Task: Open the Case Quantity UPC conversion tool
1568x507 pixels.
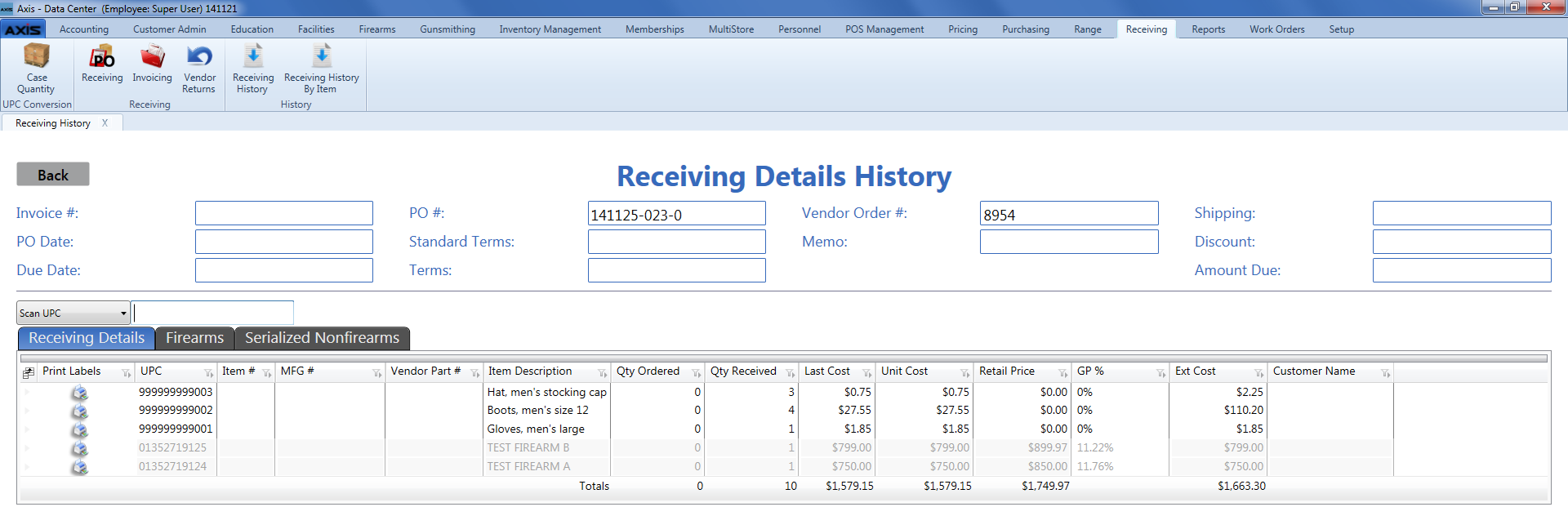Action: pos(37,69)
